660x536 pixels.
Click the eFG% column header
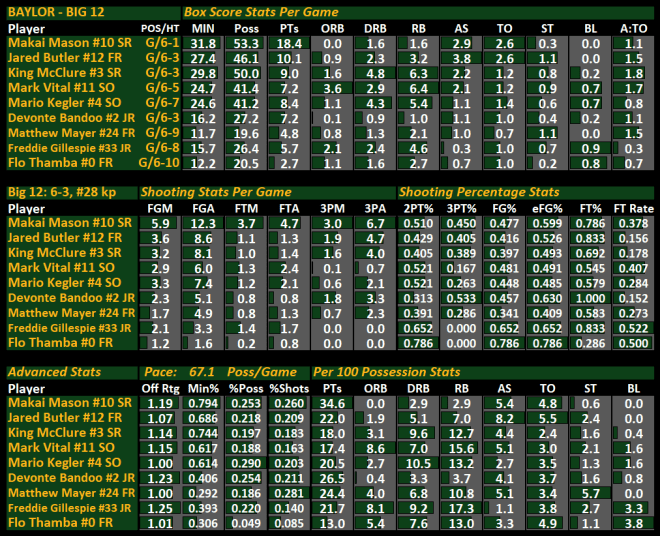pos(547,209)
